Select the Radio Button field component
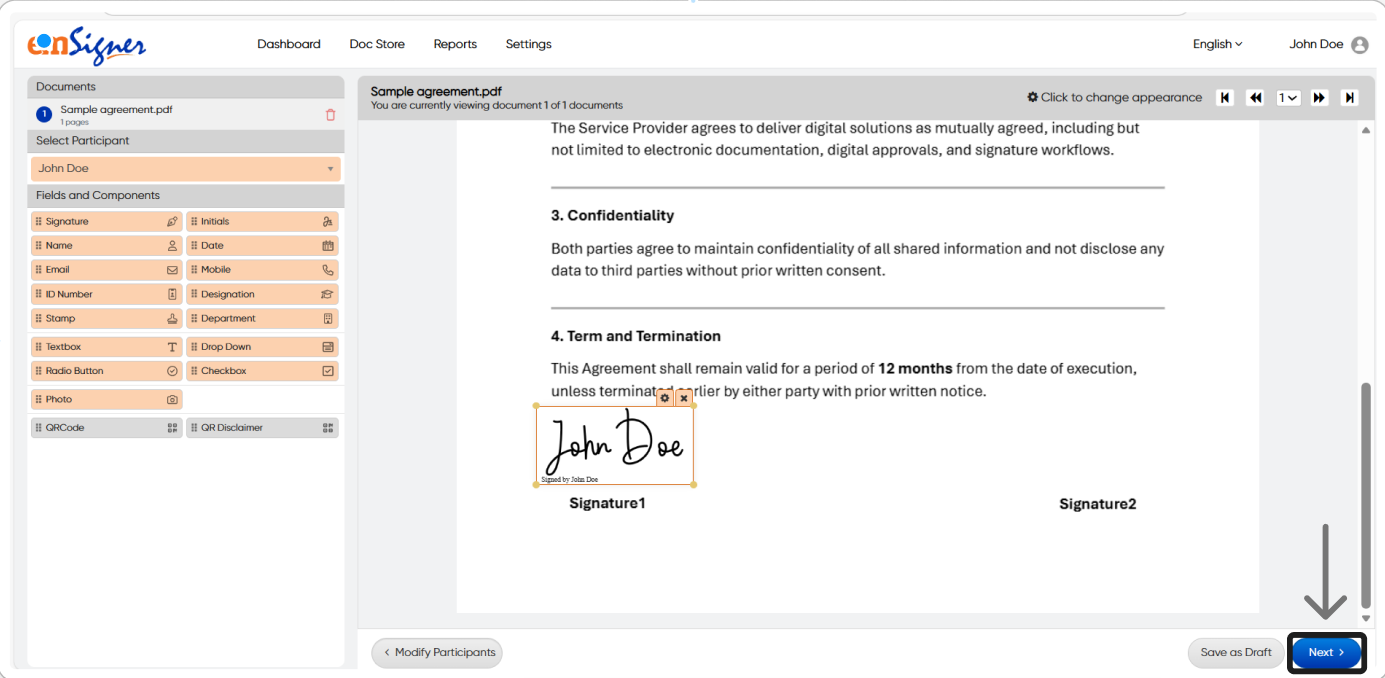Viewport: 1385px width, 678px height. 106,371
